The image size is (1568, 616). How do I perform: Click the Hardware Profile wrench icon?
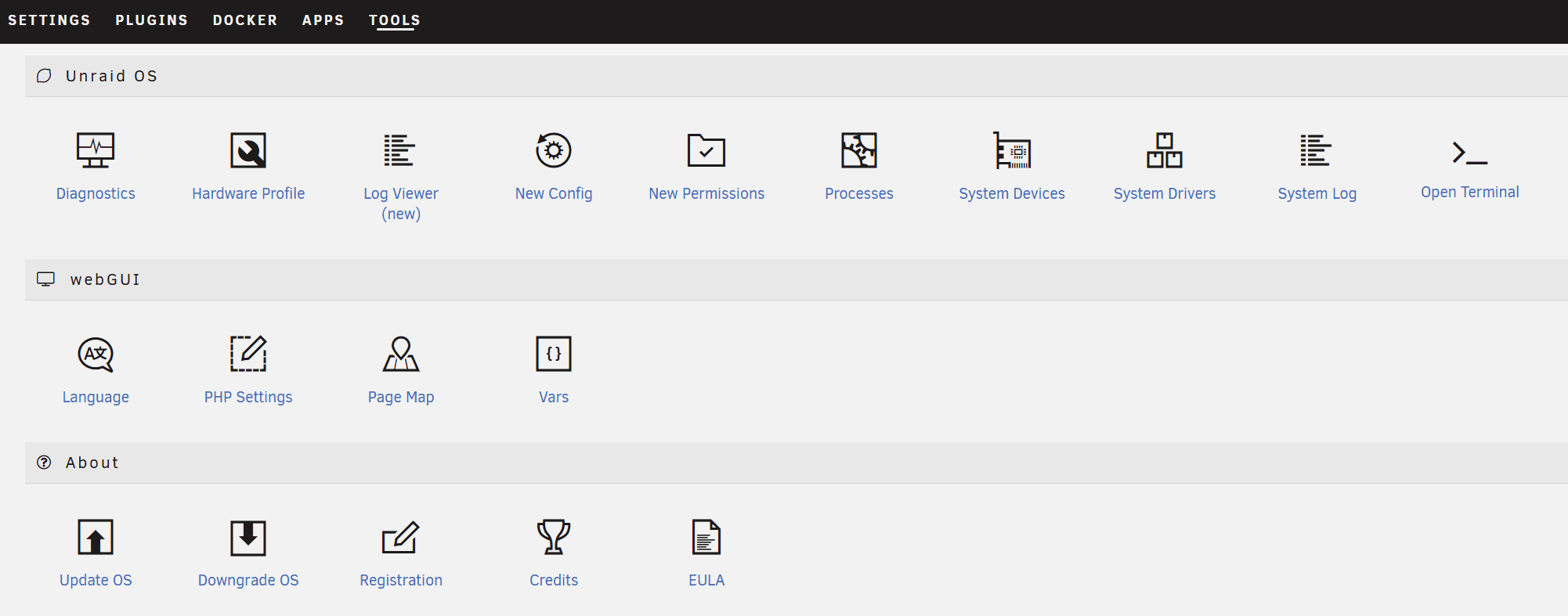click(x=248, y=150)
